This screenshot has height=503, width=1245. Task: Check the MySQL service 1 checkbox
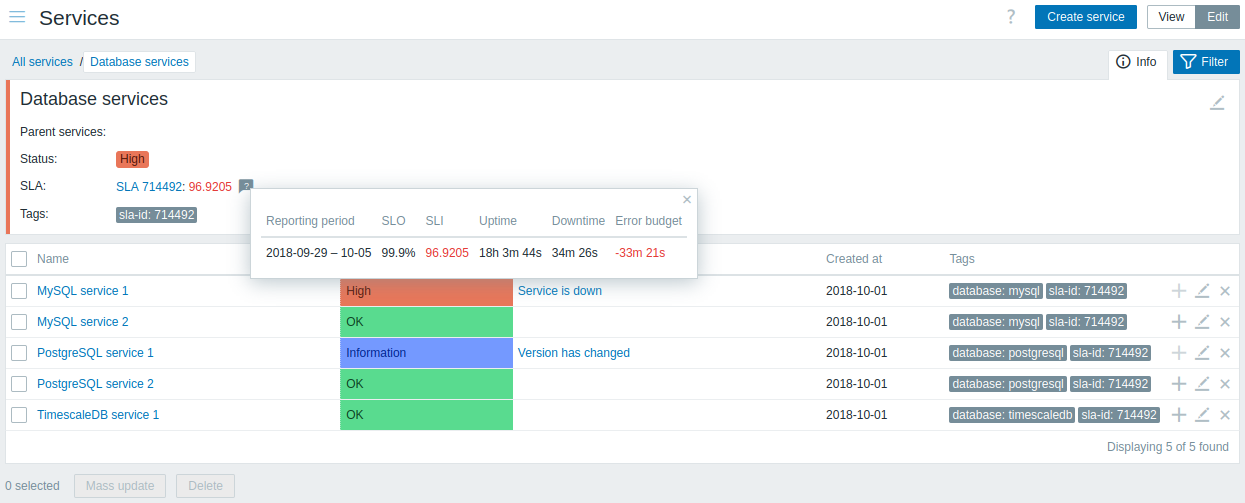tap(19, 291)
